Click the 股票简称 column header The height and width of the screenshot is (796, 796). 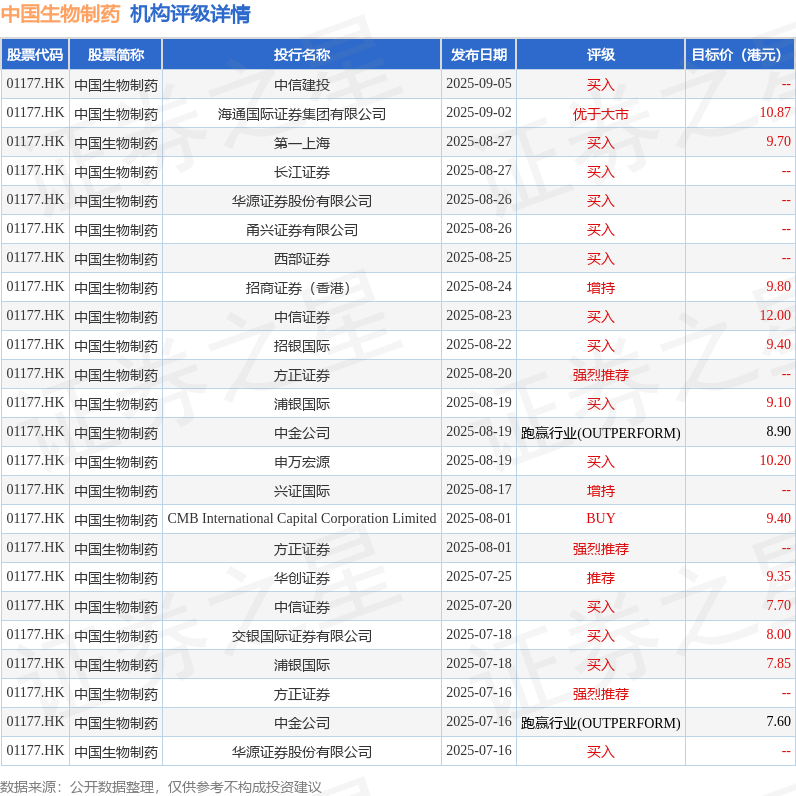tap(116, 54)
